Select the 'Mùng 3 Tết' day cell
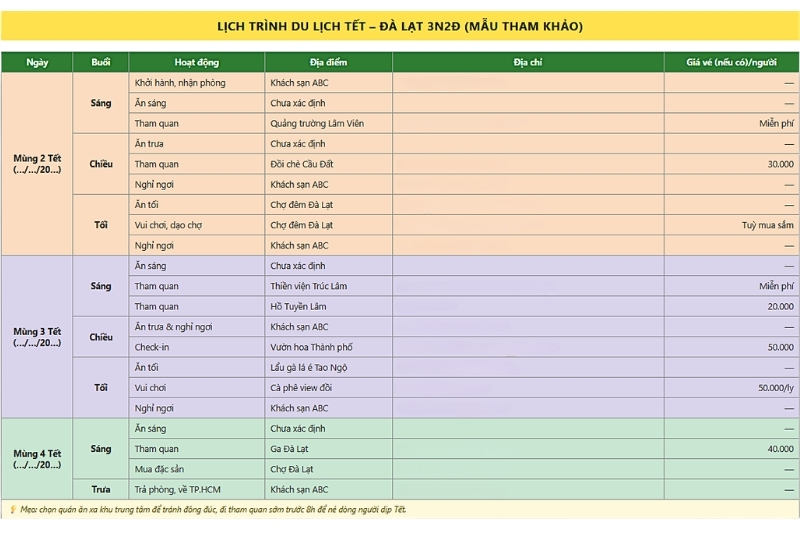800x533 pixels. point(37,337)
